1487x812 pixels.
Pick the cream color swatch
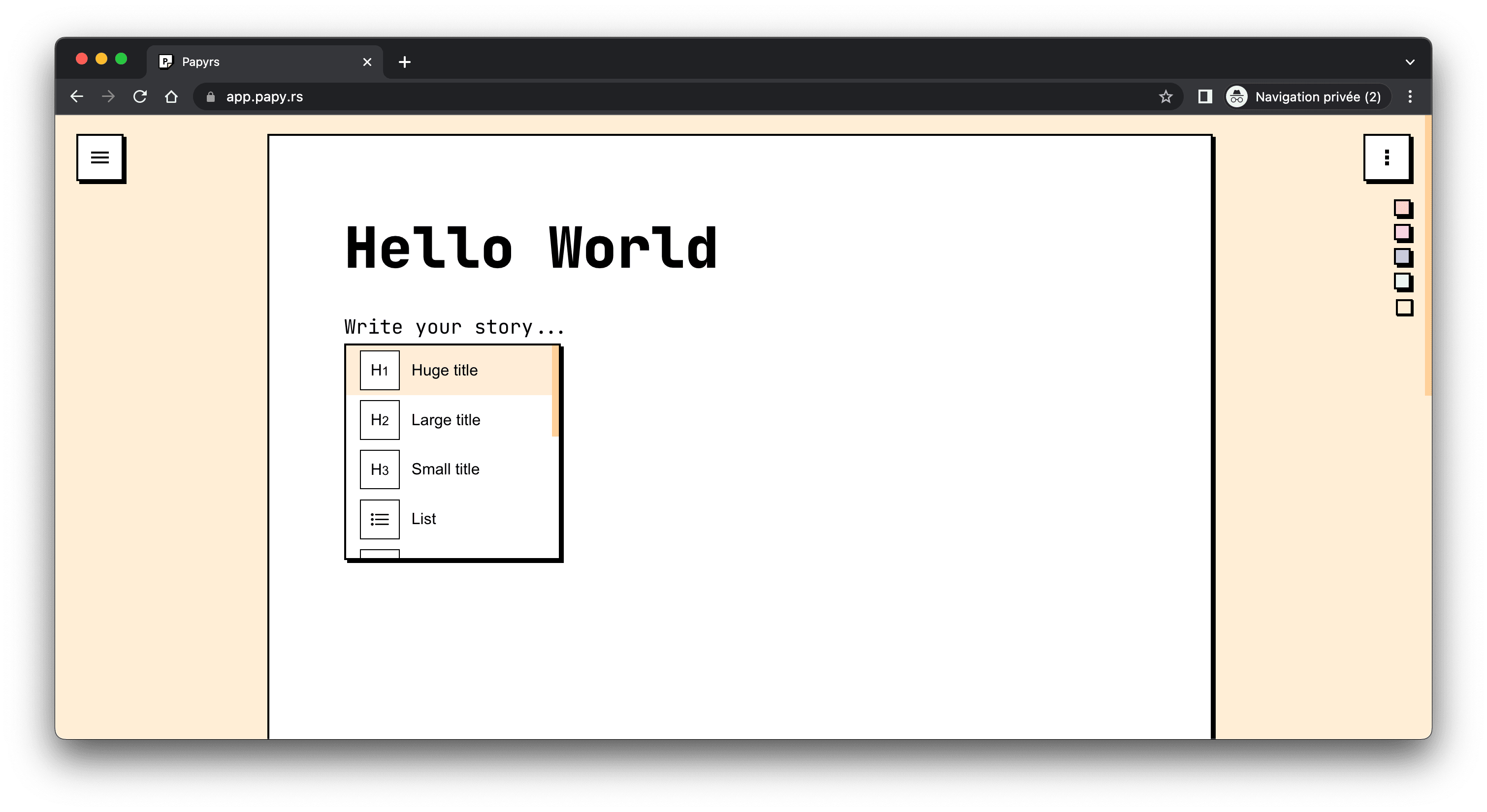[1404, 308]
